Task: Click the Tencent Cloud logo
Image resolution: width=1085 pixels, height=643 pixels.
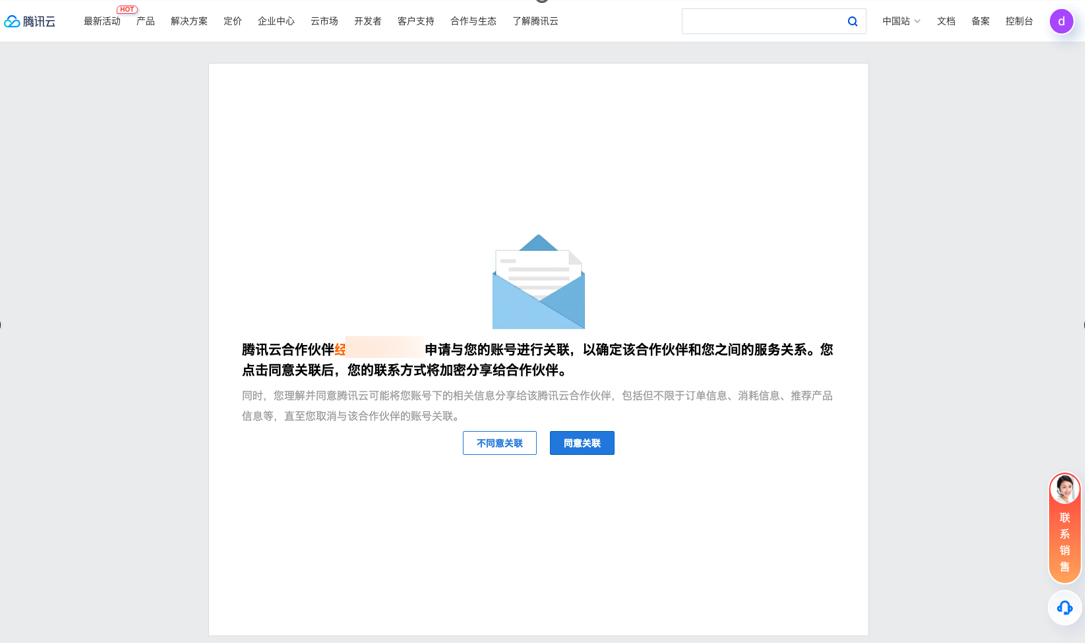Action: coord(30,21)
